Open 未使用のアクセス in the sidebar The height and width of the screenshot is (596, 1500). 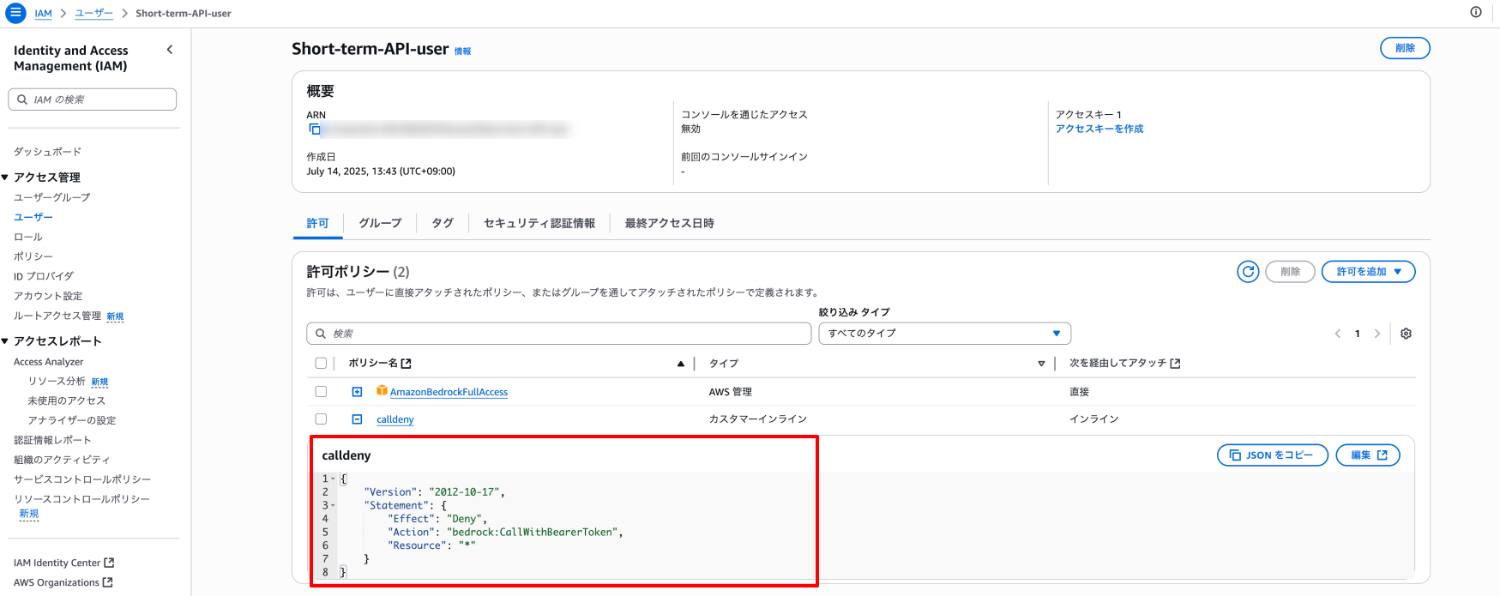coord(66,401)
